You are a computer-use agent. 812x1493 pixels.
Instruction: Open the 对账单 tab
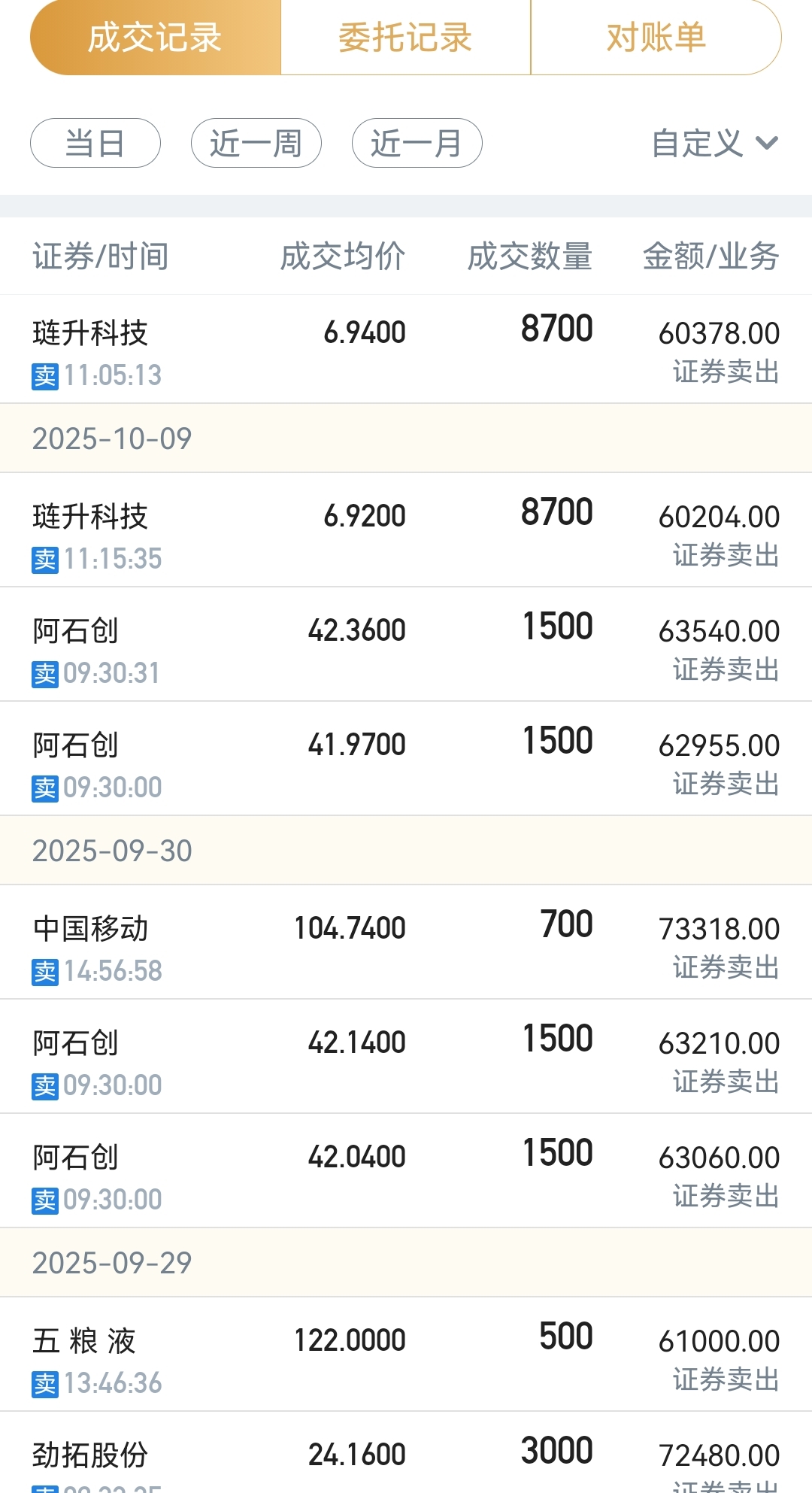coord(656,38)
